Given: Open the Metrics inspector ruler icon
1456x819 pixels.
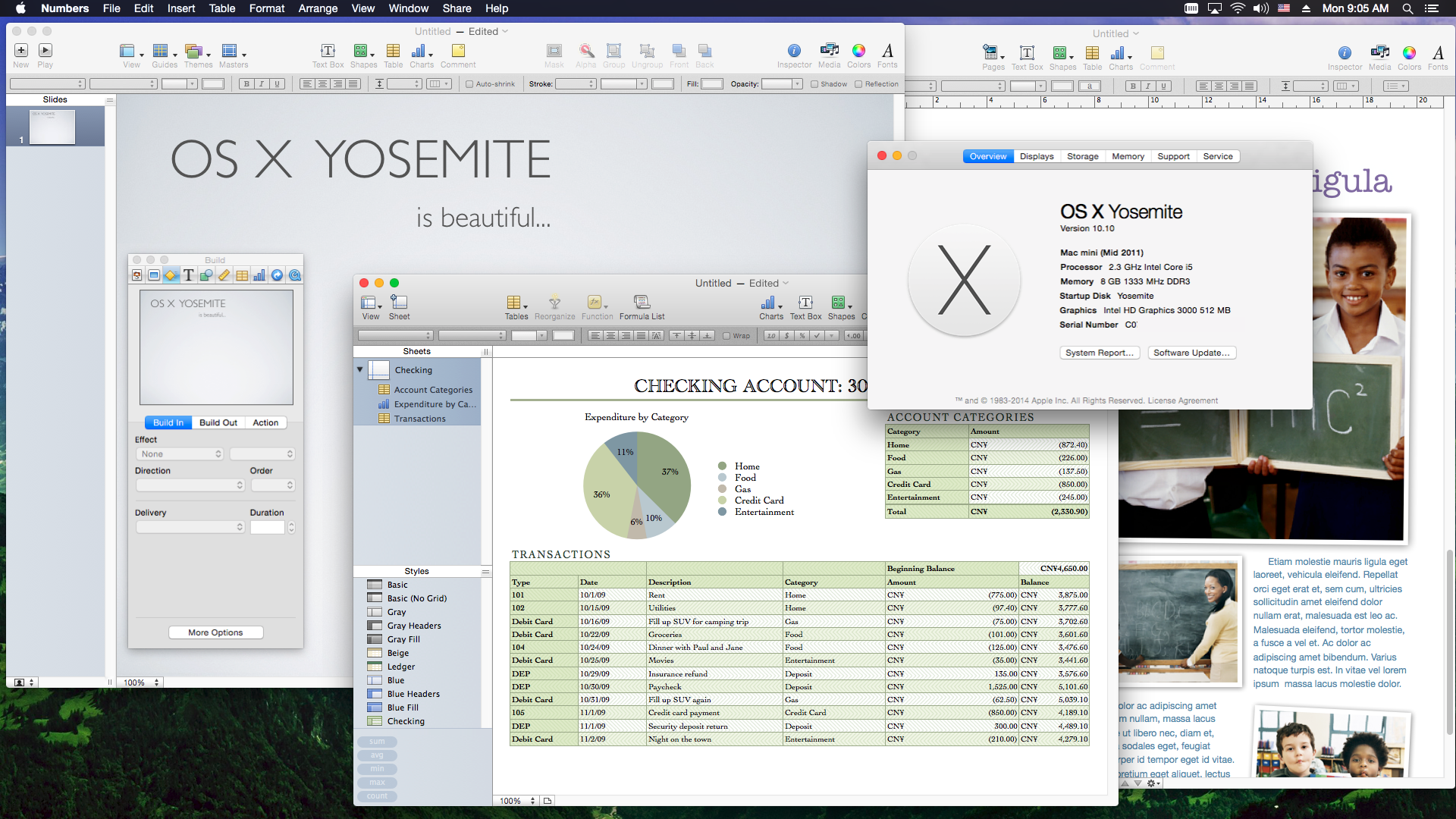Looking at the screenshot, I should point(224,275).
